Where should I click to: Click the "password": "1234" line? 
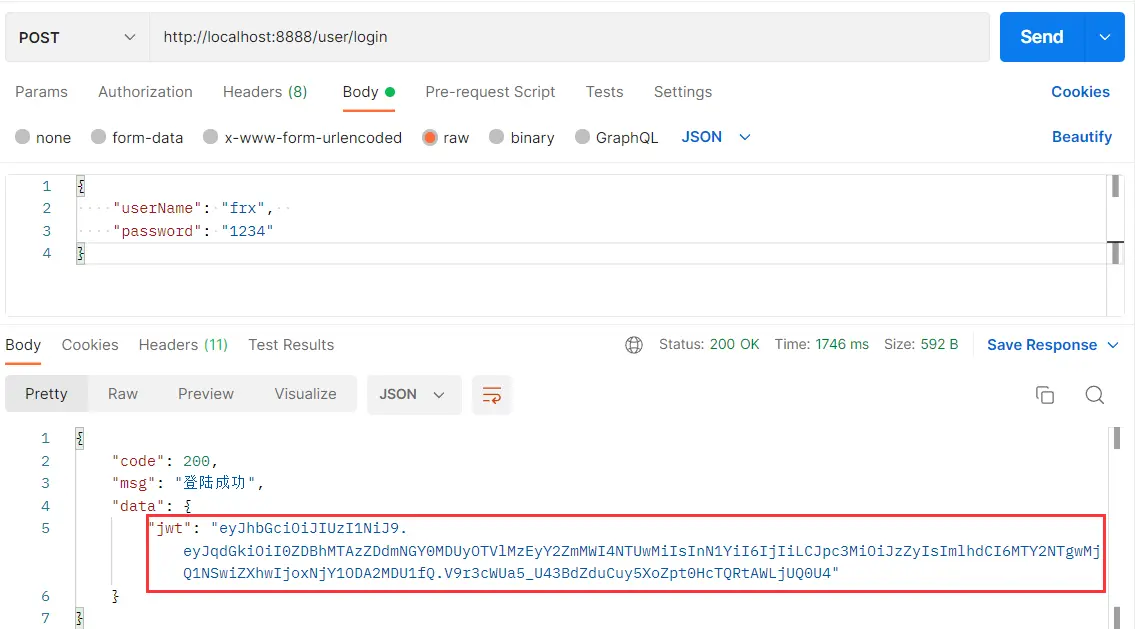(x=193, y=231)
